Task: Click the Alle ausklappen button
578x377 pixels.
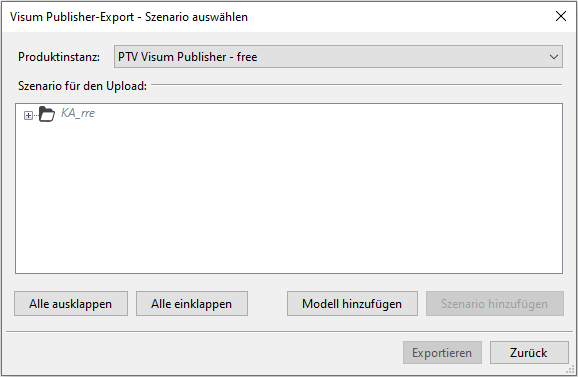Action: click(x=71, y=304)
